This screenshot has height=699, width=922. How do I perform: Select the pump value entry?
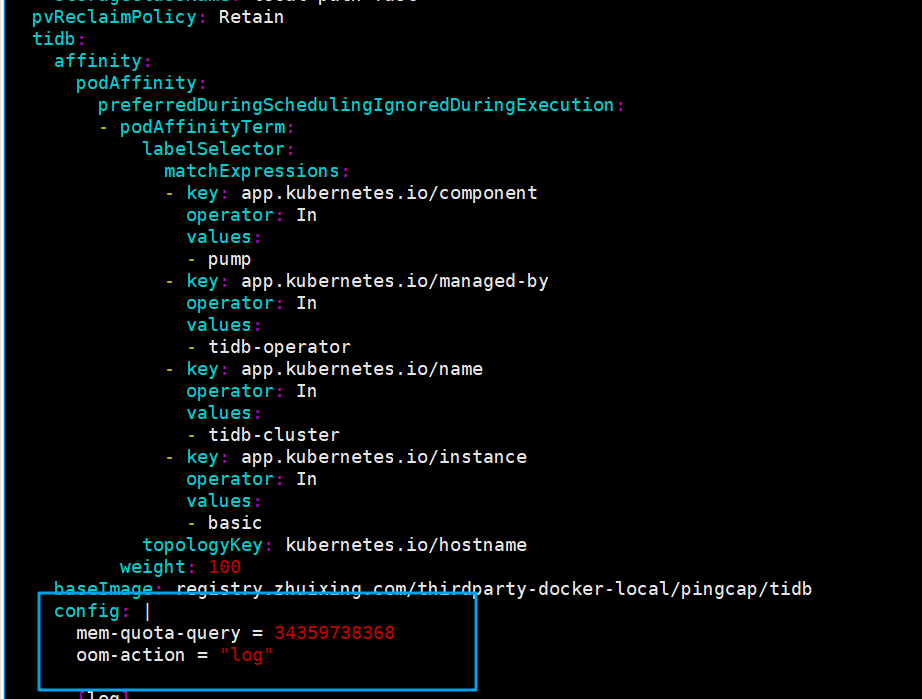point(229,259)
